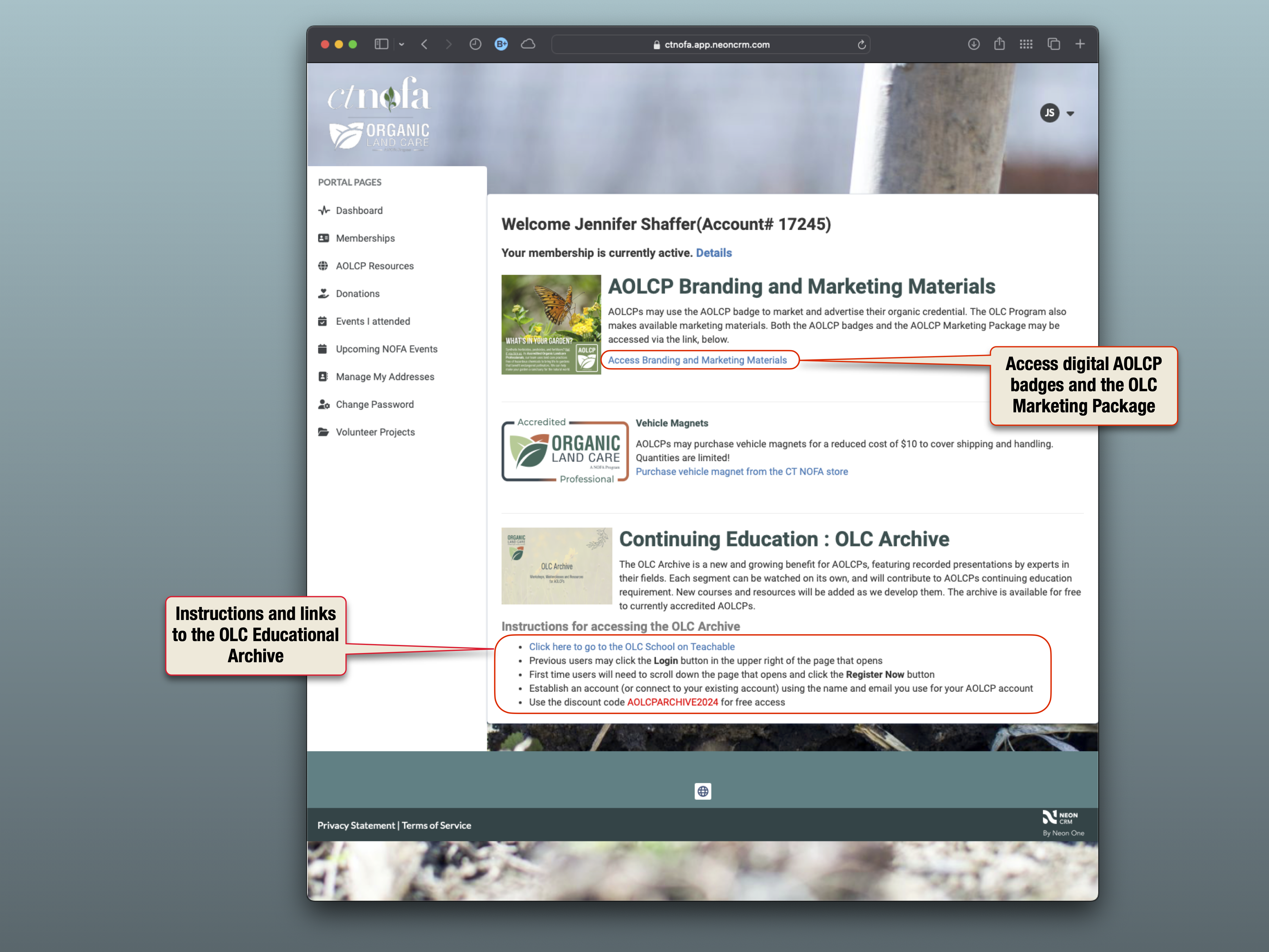Select Manage My Addresses
The image size is (1269, 952).
click(x=385, y=376)
